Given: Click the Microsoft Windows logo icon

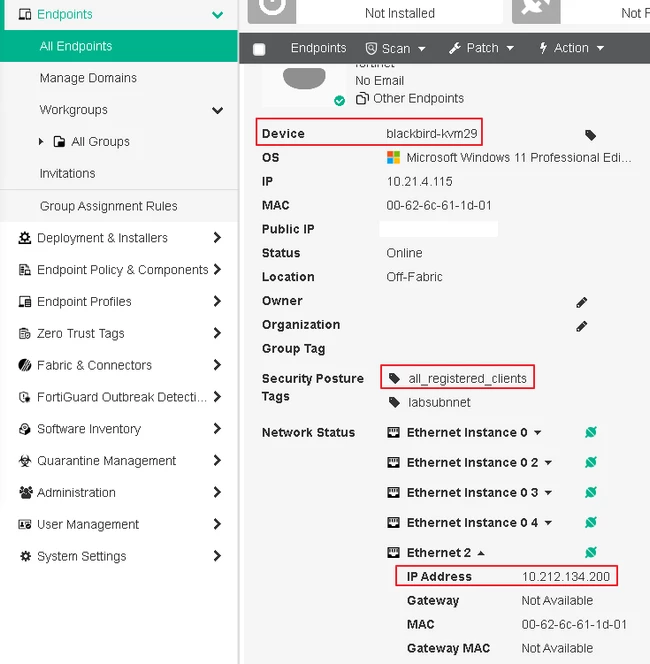Looking at the screenshot, I should pyautogui.click(x=393, y=158).
